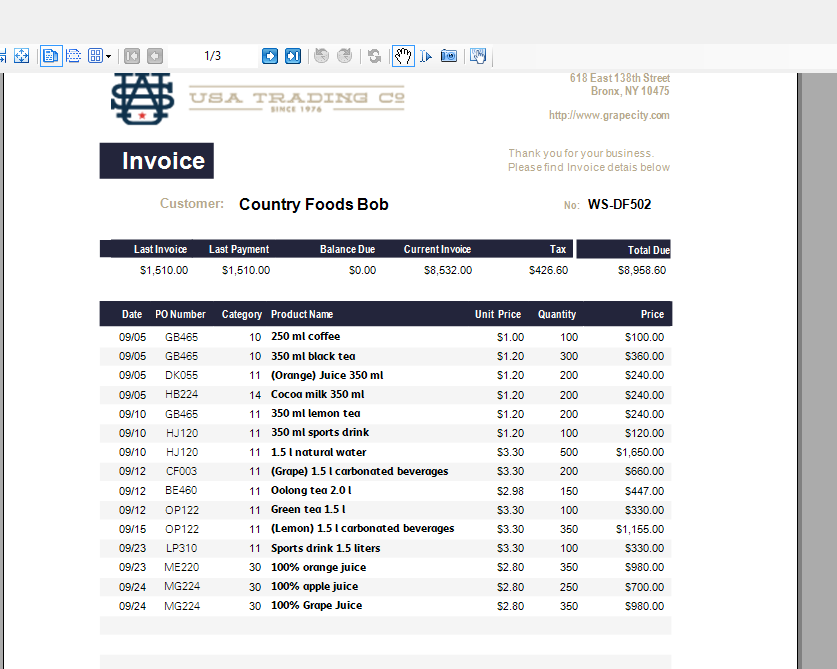Toggle the pan hand tool
Viewport: 837px width, 669px height.
pyautogui.click(x=403, y=56)
